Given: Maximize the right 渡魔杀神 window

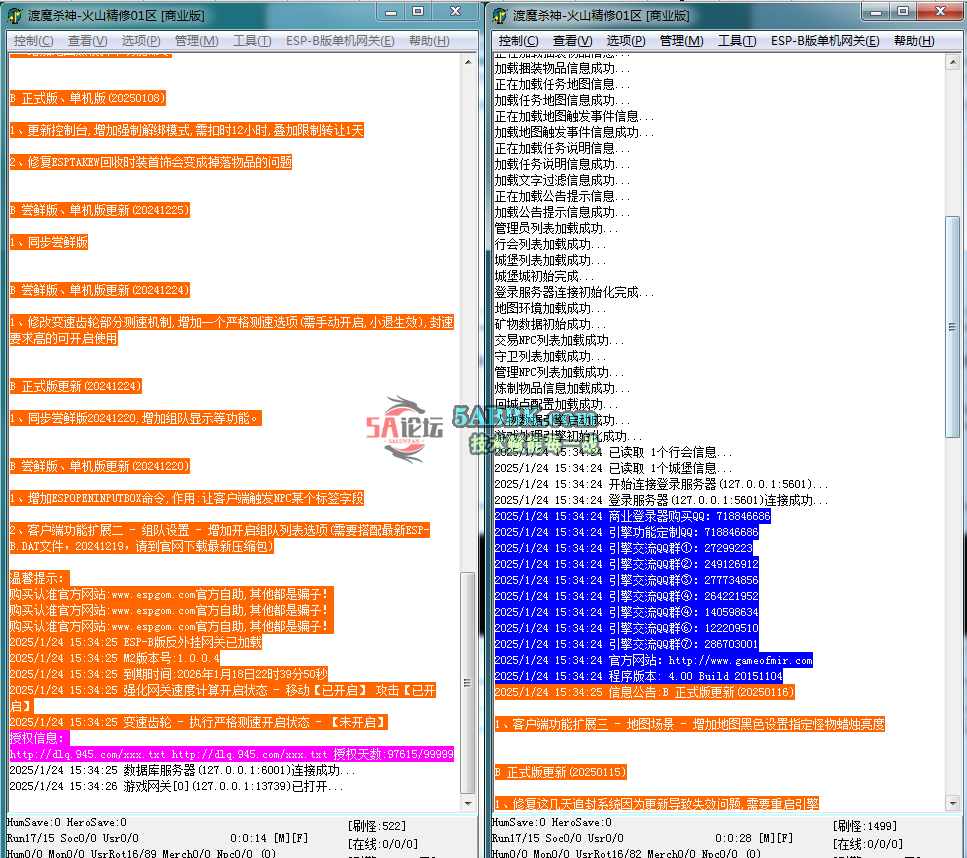Looking at the screenshot, I should click(903, 12).
